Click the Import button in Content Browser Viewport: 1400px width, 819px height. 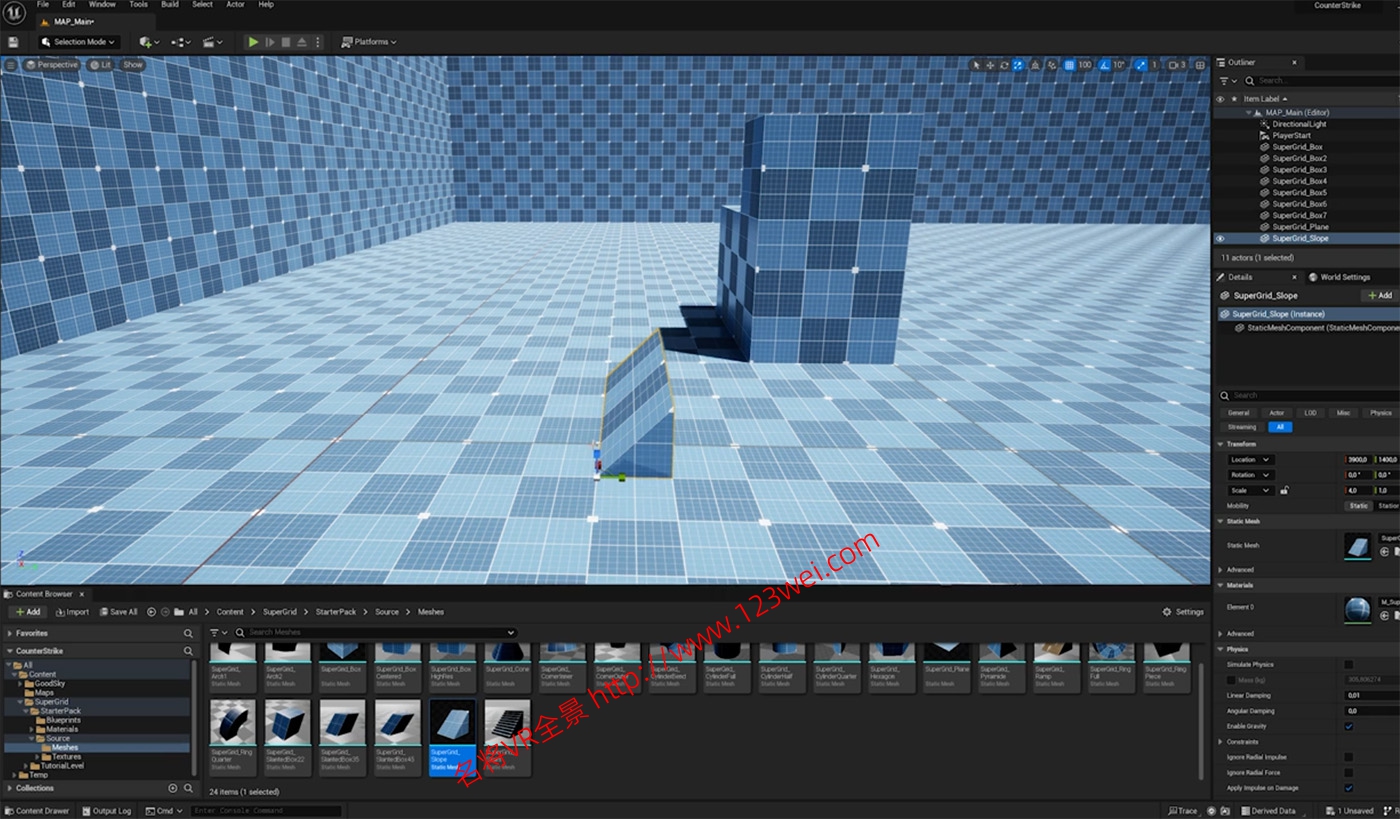[x=72, y=612]
